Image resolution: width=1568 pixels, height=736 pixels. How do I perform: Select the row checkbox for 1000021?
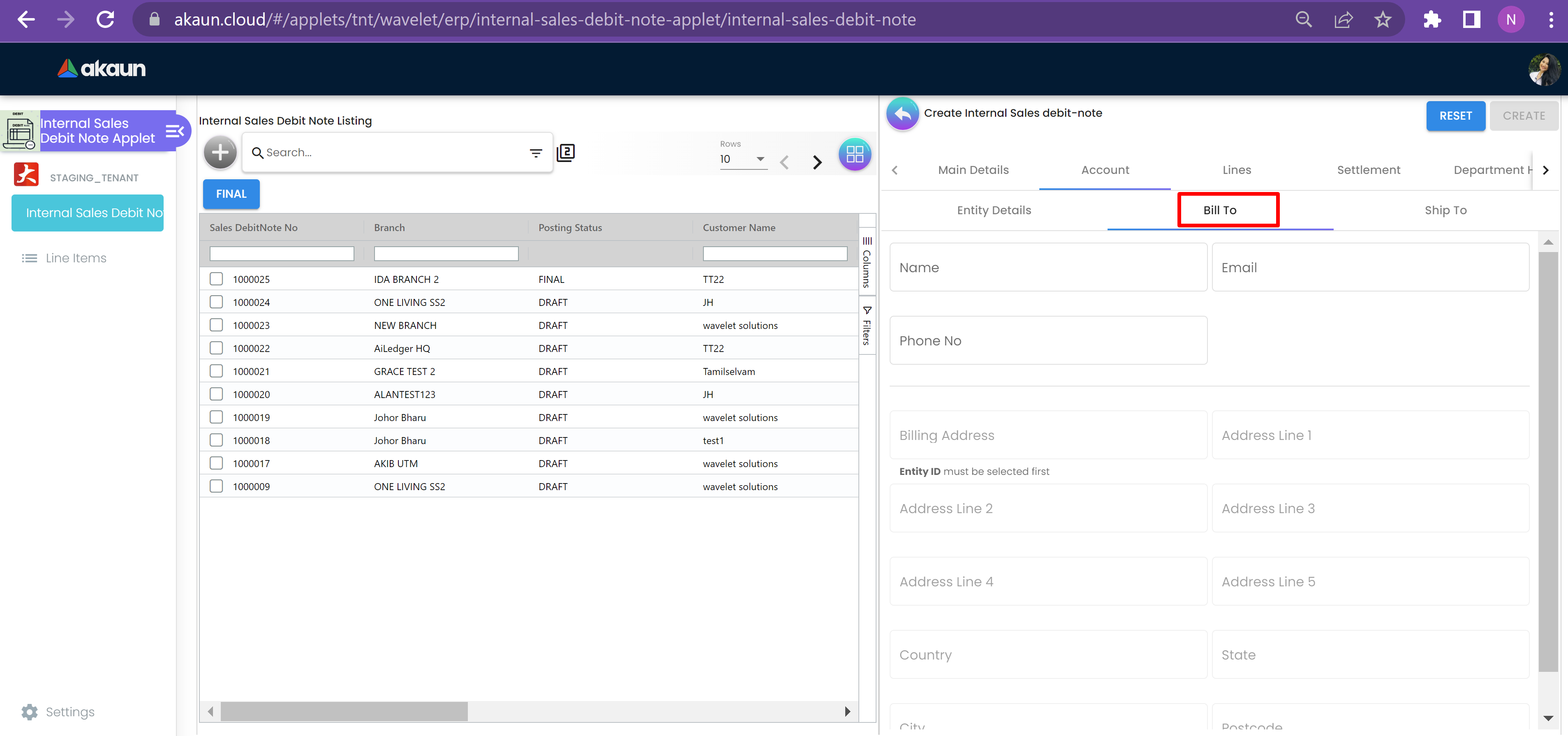click(x=216, y=371)
